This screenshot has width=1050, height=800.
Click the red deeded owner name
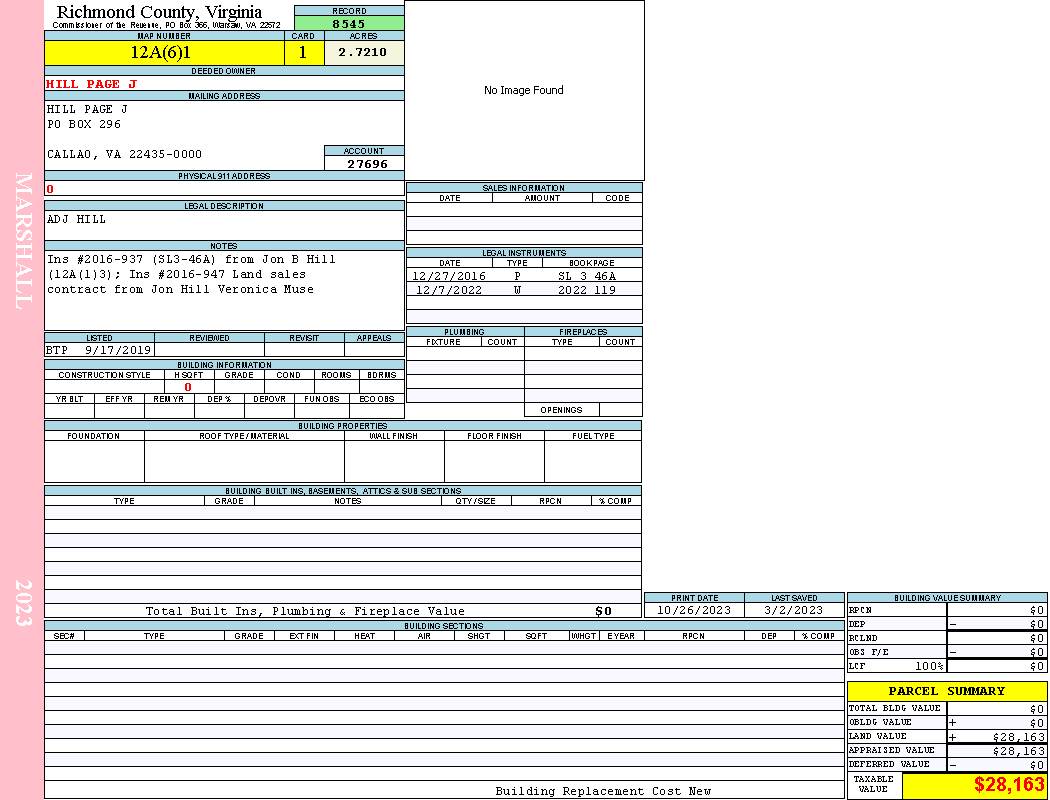(x=91, y=84)
